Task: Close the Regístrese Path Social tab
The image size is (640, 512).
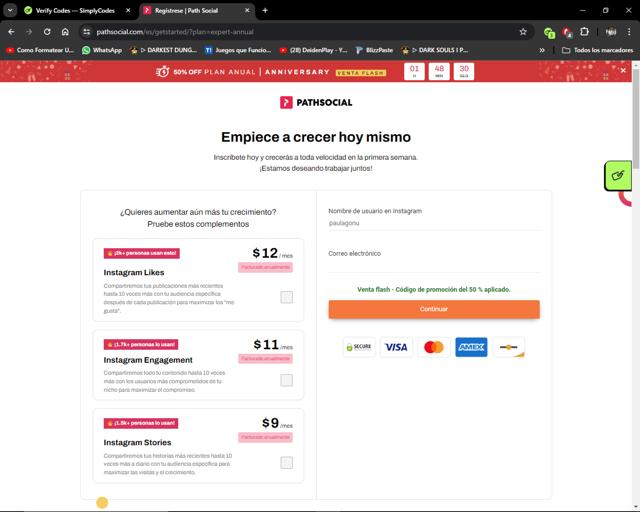Action: pos(247,11)
